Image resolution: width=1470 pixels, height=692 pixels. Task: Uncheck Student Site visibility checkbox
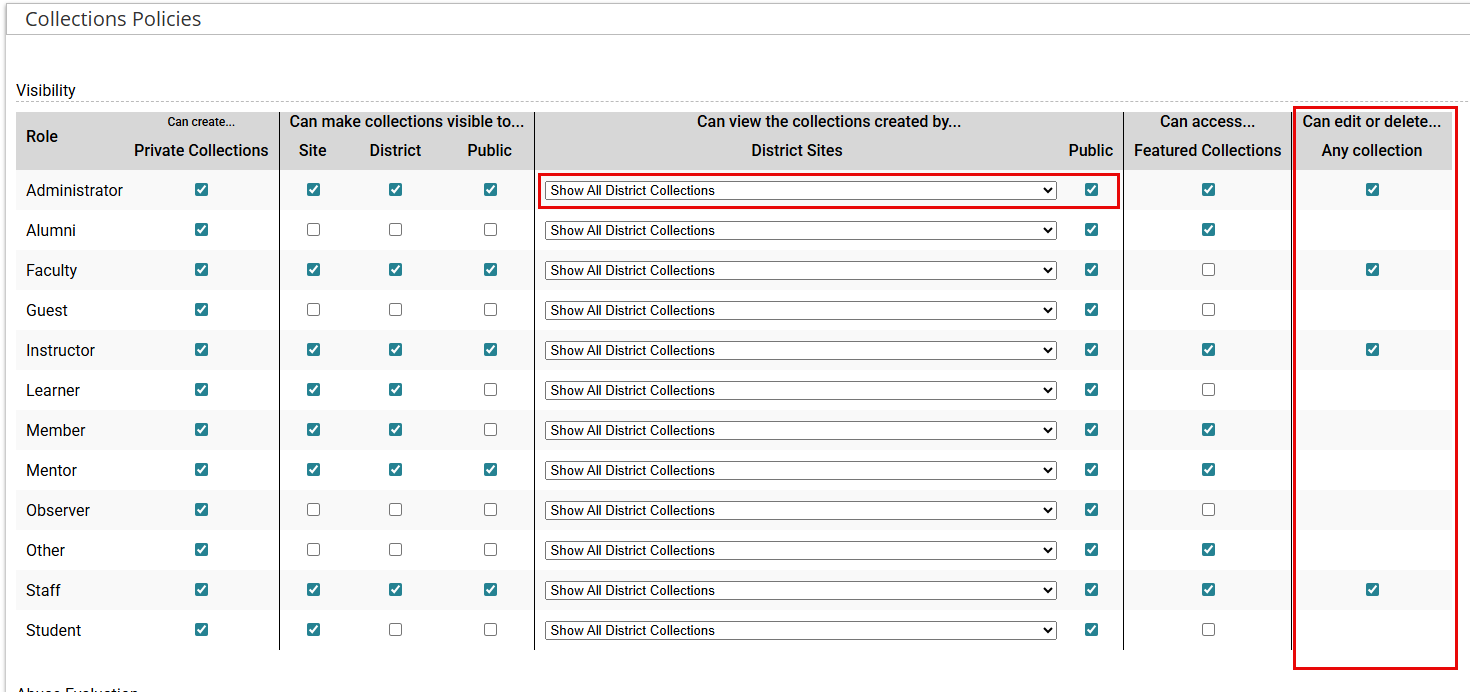coord(314,630)
